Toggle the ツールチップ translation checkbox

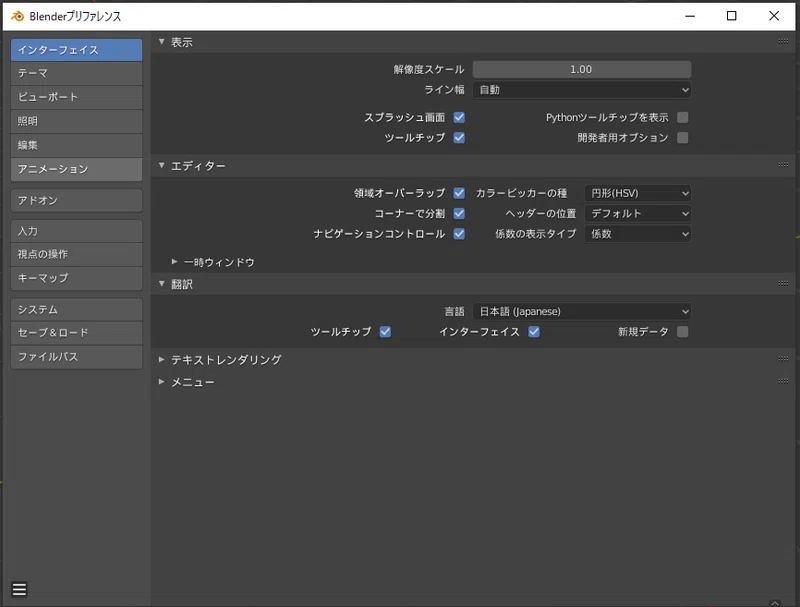385,332
